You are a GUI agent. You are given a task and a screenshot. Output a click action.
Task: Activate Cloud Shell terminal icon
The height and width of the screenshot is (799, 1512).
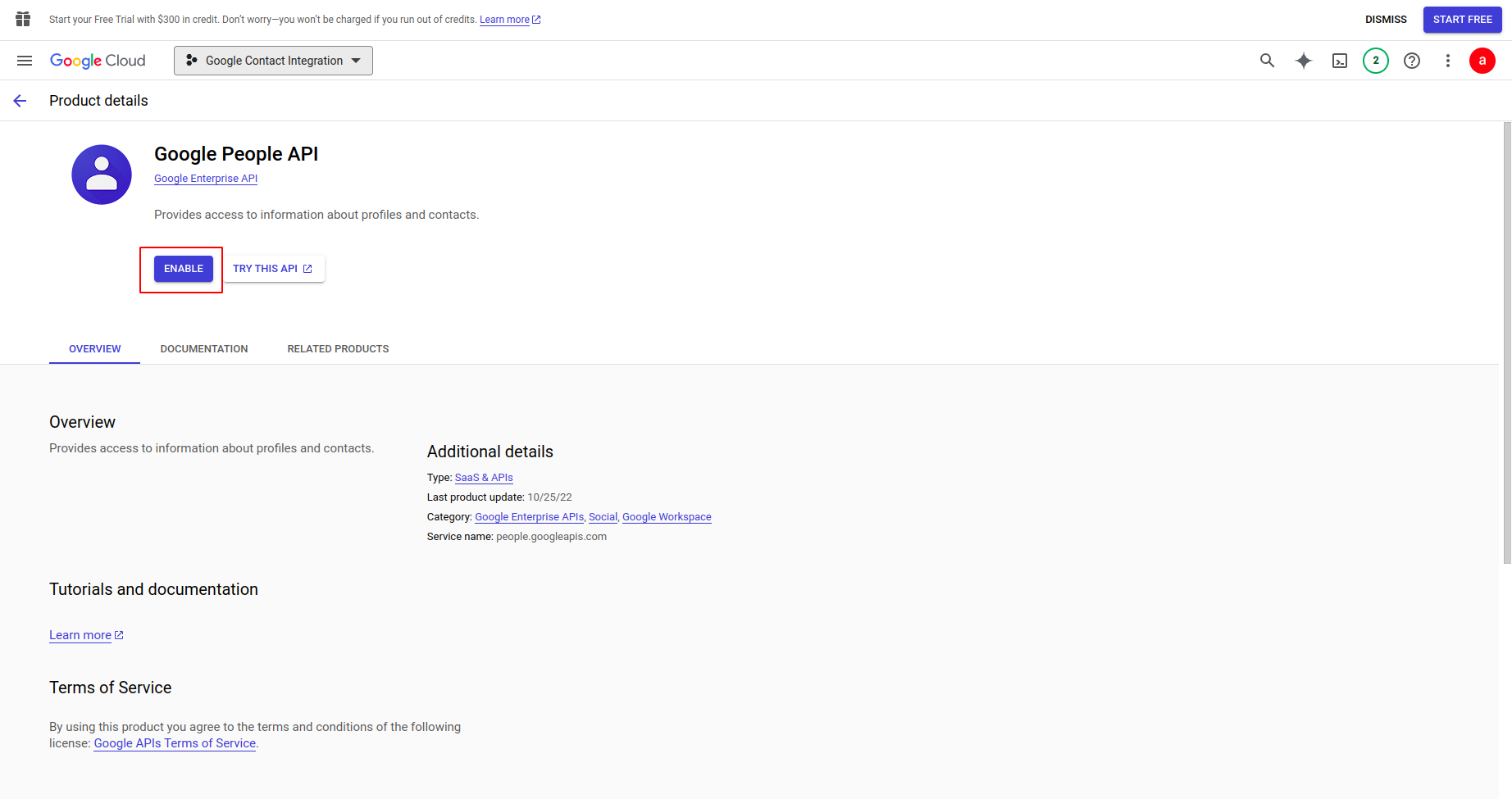1340,61
